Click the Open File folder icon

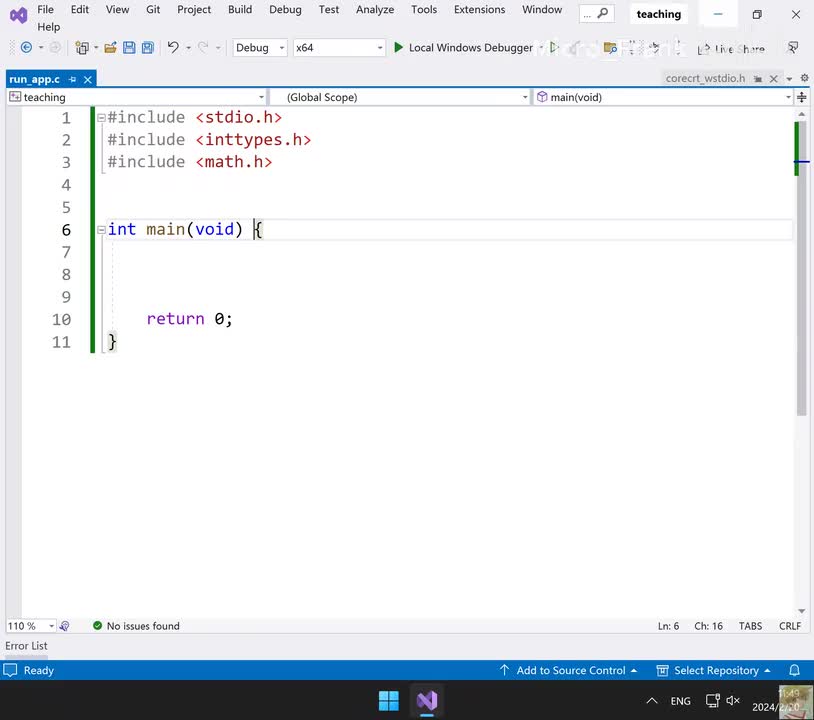point(110,48)
